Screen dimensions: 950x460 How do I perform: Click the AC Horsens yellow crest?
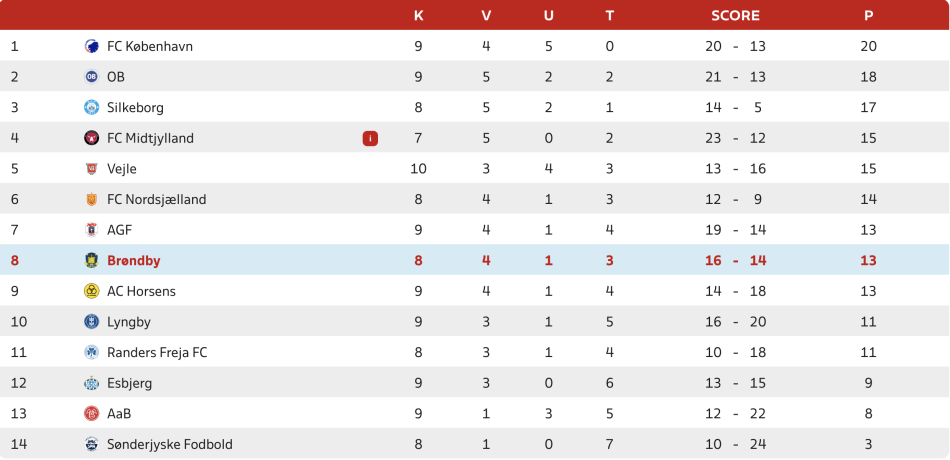pos(91,291)
